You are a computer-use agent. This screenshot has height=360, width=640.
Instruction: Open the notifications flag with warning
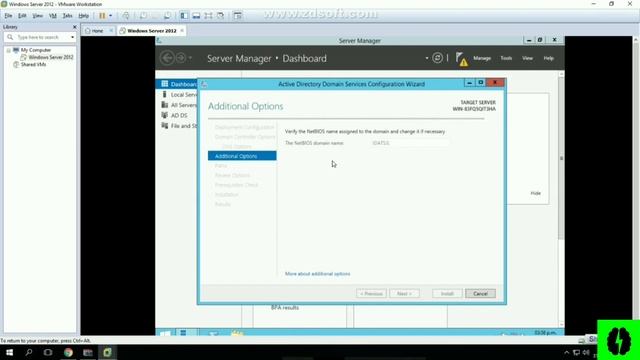coord(461,59)
